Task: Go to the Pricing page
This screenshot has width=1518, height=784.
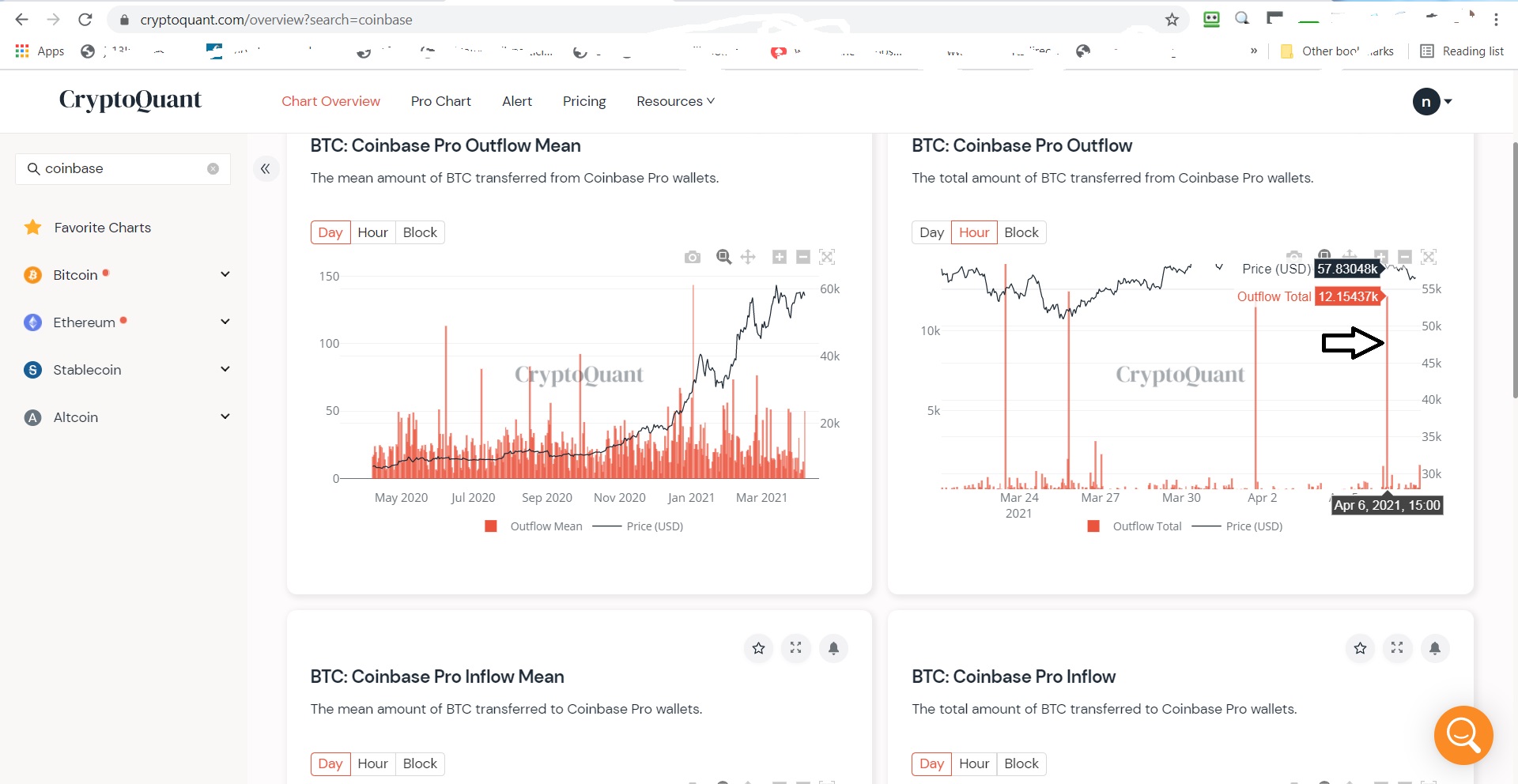Action: click(584, 101)
